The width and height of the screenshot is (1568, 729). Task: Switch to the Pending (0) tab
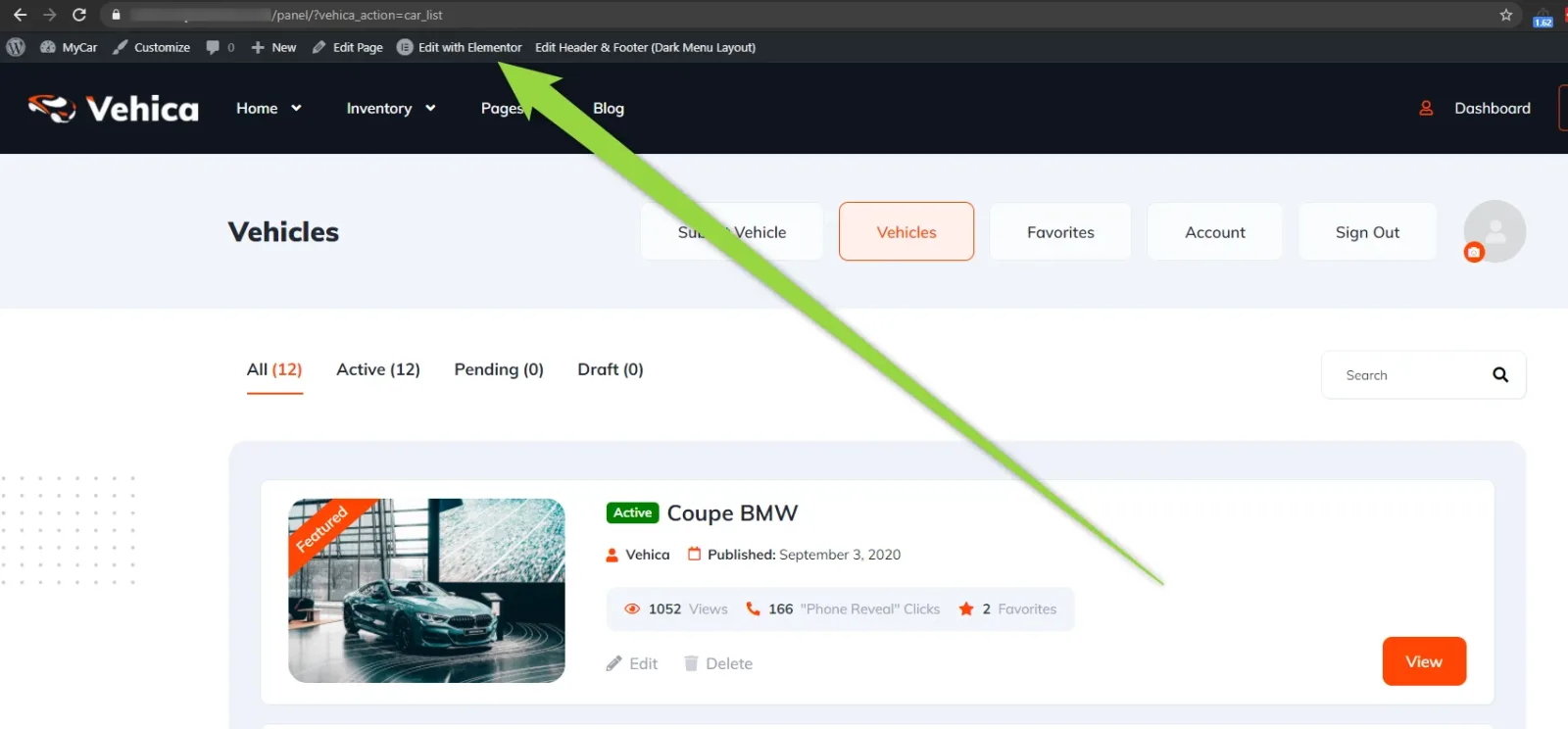(x=499, y=369)
